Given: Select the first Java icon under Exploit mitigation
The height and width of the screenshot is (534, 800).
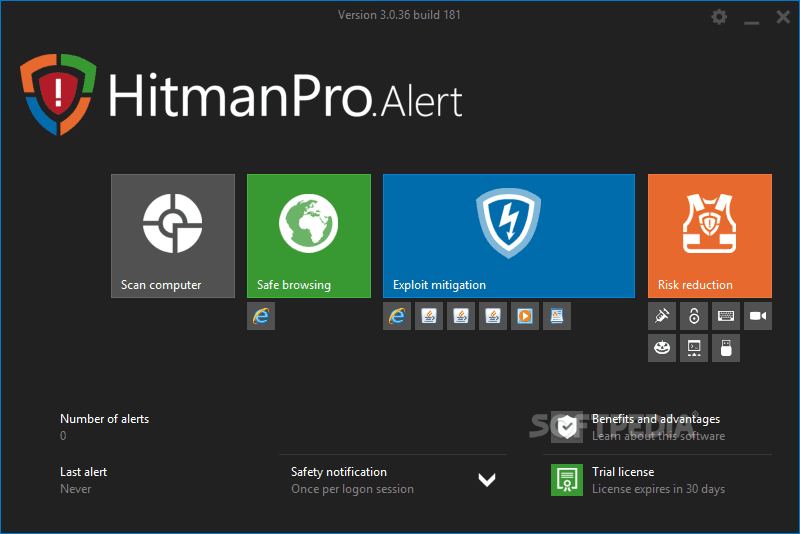Looking at the screenshot, I should (x=429, y=316).
